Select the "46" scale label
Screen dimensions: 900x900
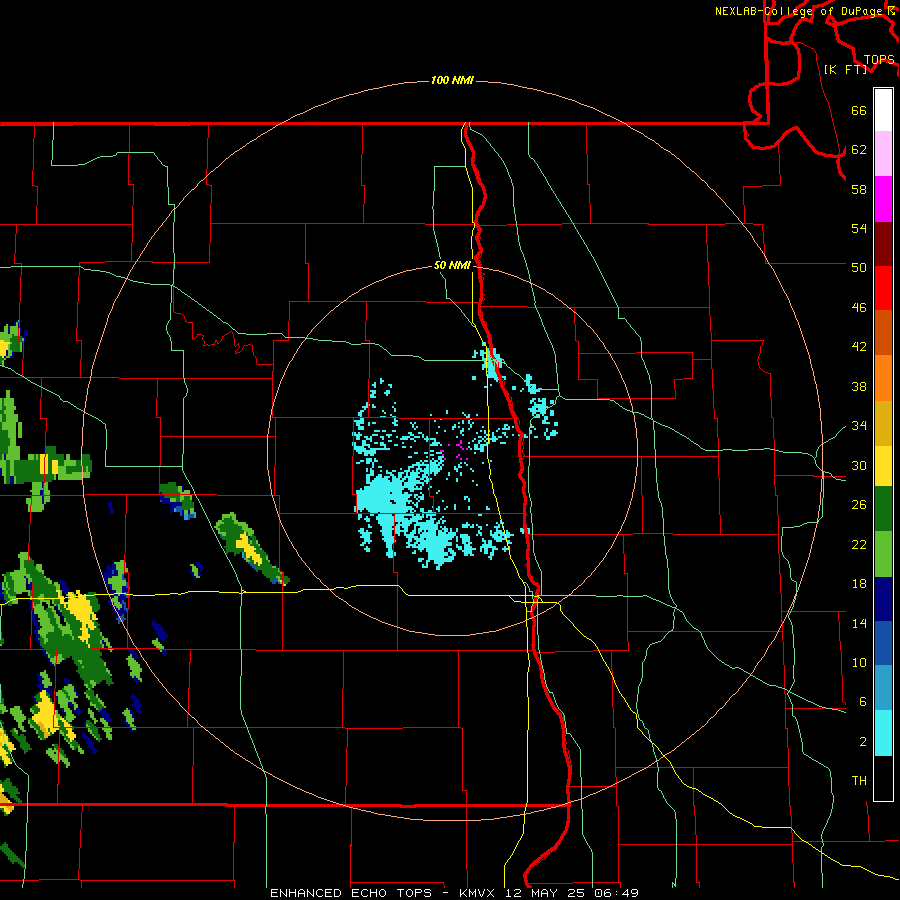(x=859, y=308)
